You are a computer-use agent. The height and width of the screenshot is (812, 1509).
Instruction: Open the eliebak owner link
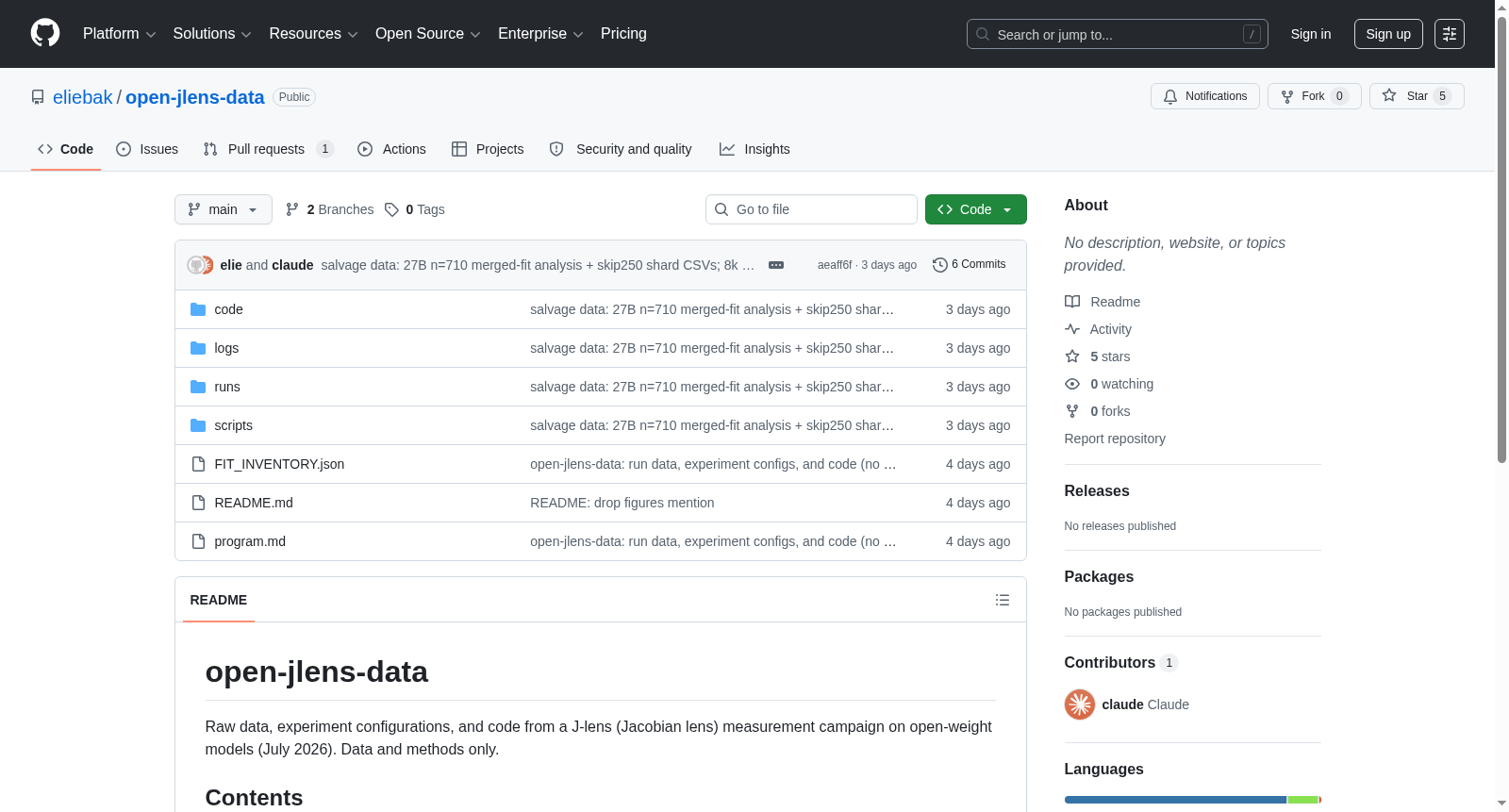point(83,97)
